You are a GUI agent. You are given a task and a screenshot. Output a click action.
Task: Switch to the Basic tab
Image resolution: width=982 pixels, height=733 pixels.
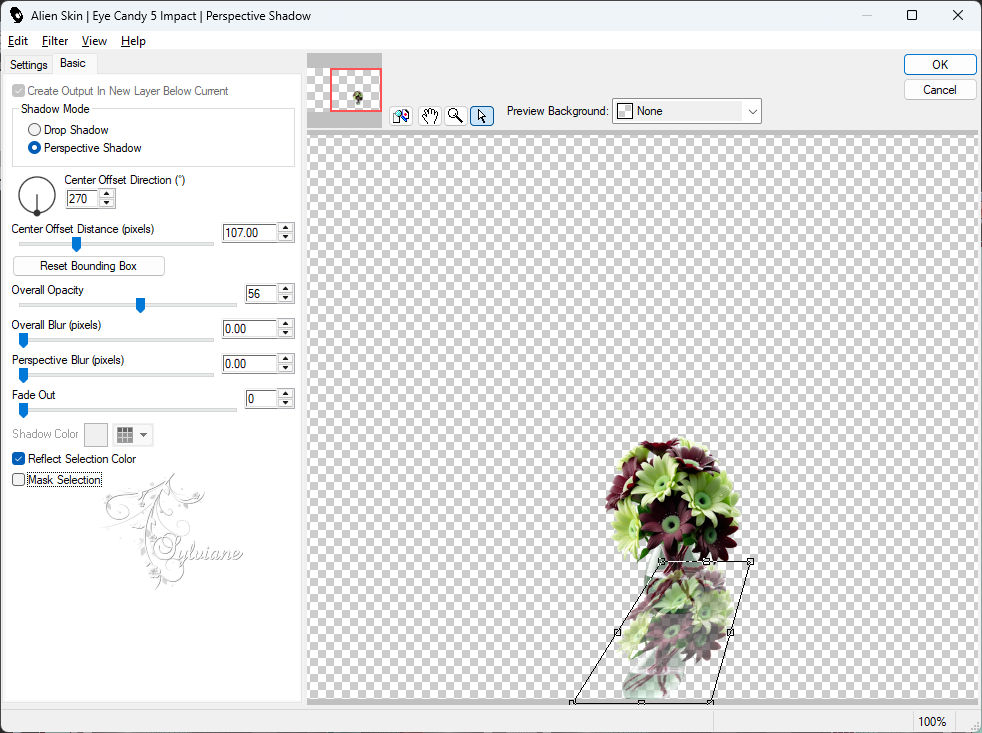click(73, 63)
